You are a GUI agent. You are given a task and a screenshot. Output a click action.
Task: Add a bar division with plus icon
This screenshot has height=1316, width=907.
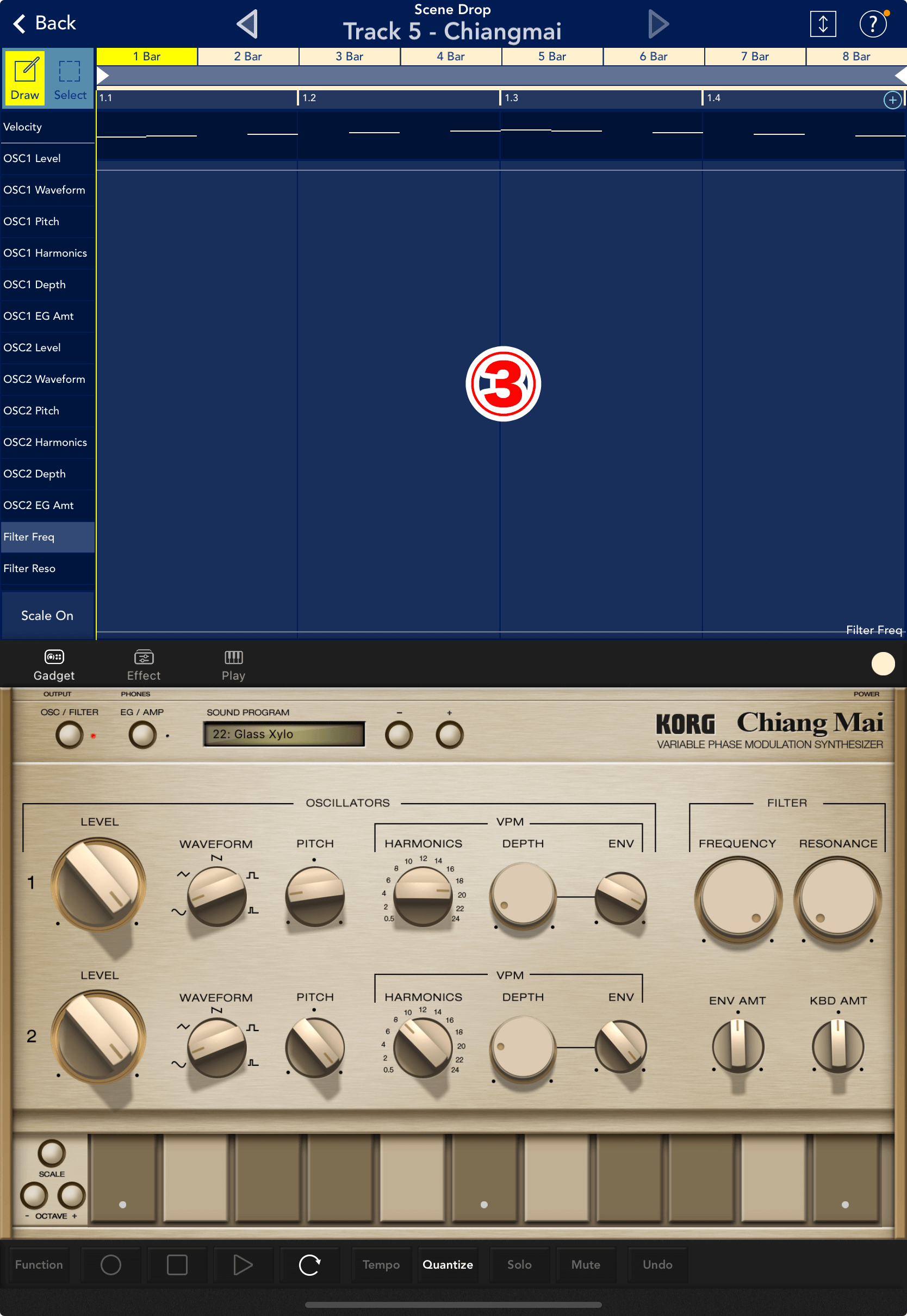[x=892, y=100]
